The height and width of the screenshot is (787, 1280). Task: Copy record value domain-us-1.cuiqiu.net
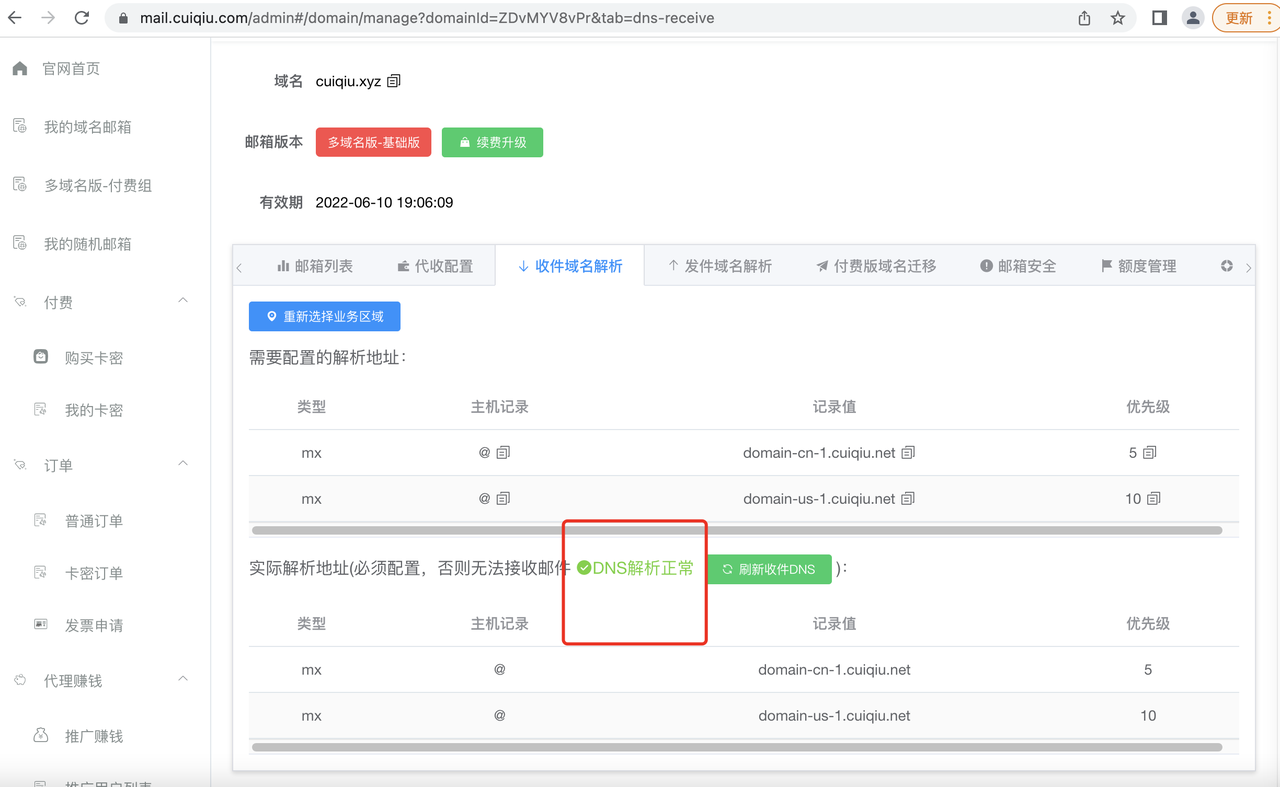(908, 499)
